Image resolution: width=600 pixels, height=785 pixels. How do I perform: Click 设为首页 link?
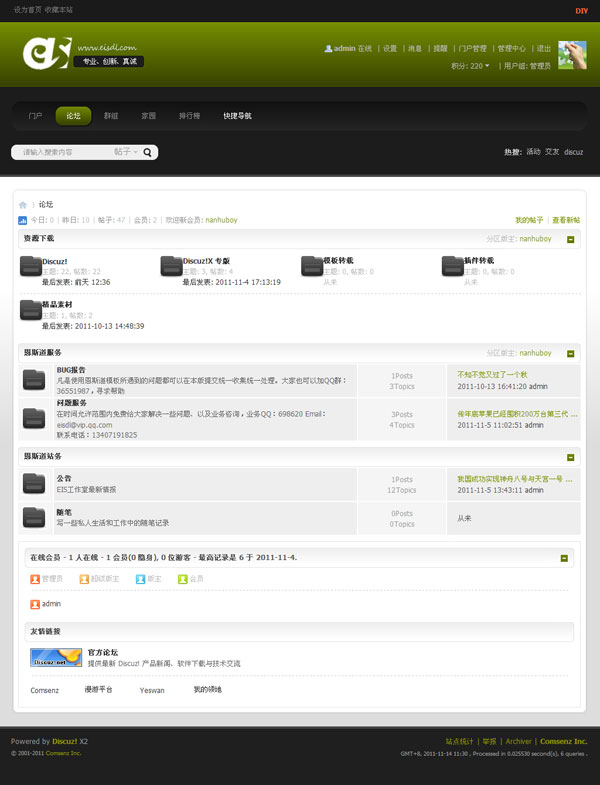[28, 10]
